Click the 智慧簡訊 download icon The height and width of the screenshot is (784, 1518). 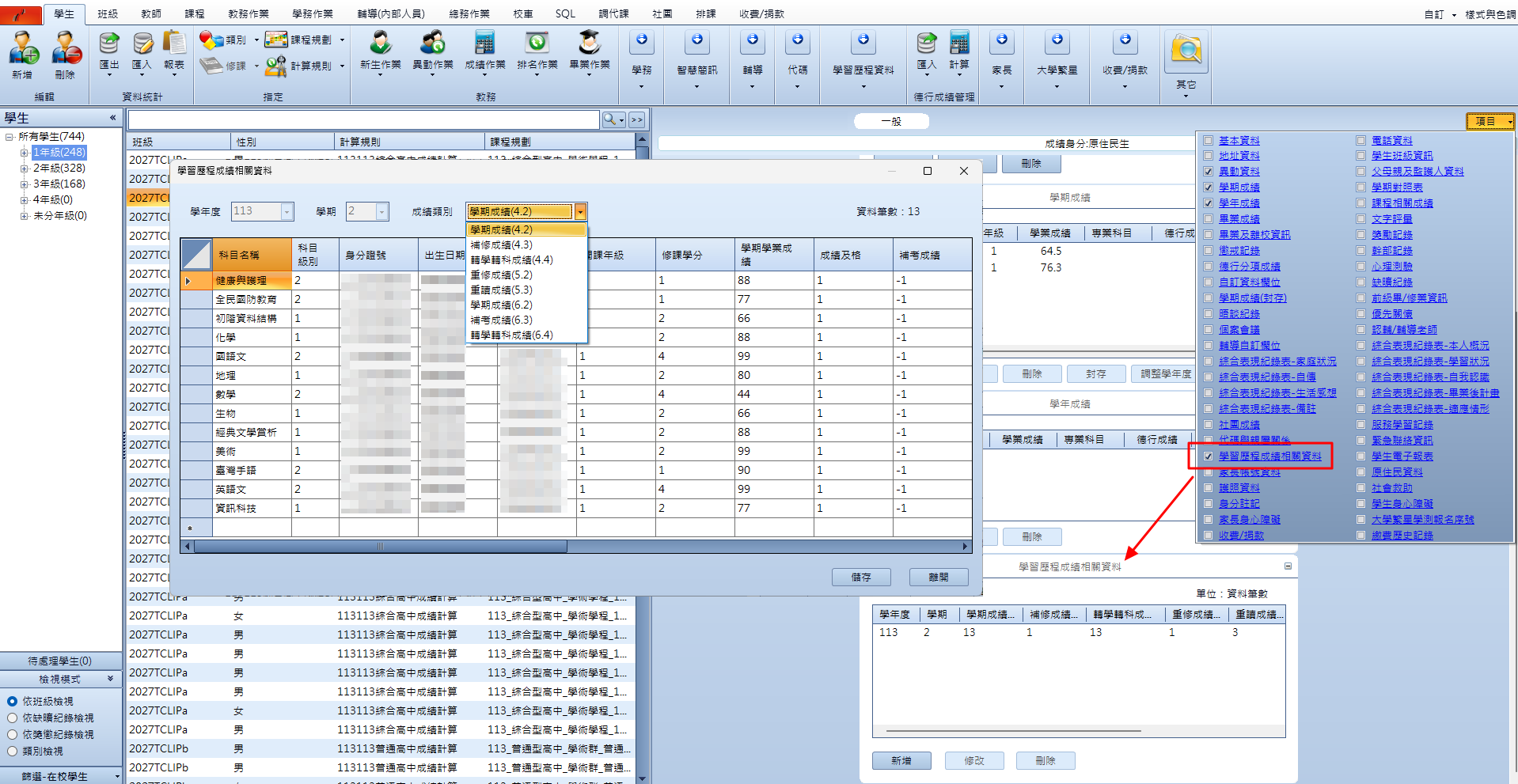[x=697, y=41]
